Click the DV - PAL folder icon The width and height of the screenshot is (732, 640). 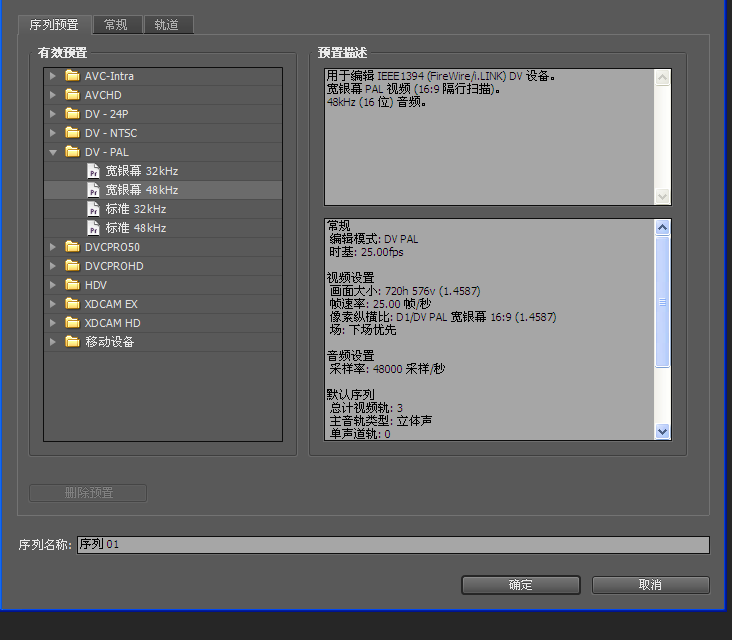click(x=72, y=152)
